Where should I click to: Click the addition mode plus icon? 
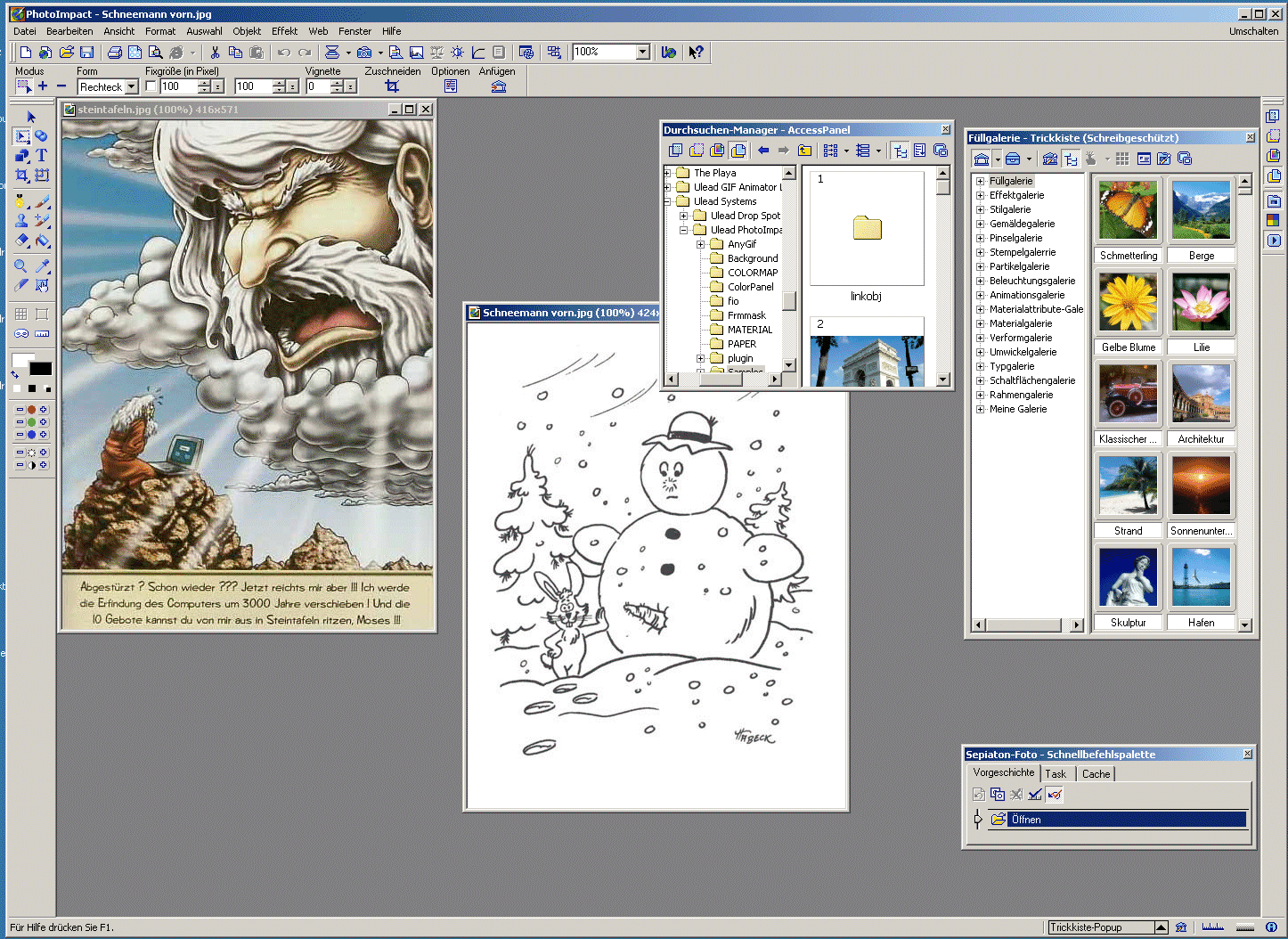tap(43, 86)
